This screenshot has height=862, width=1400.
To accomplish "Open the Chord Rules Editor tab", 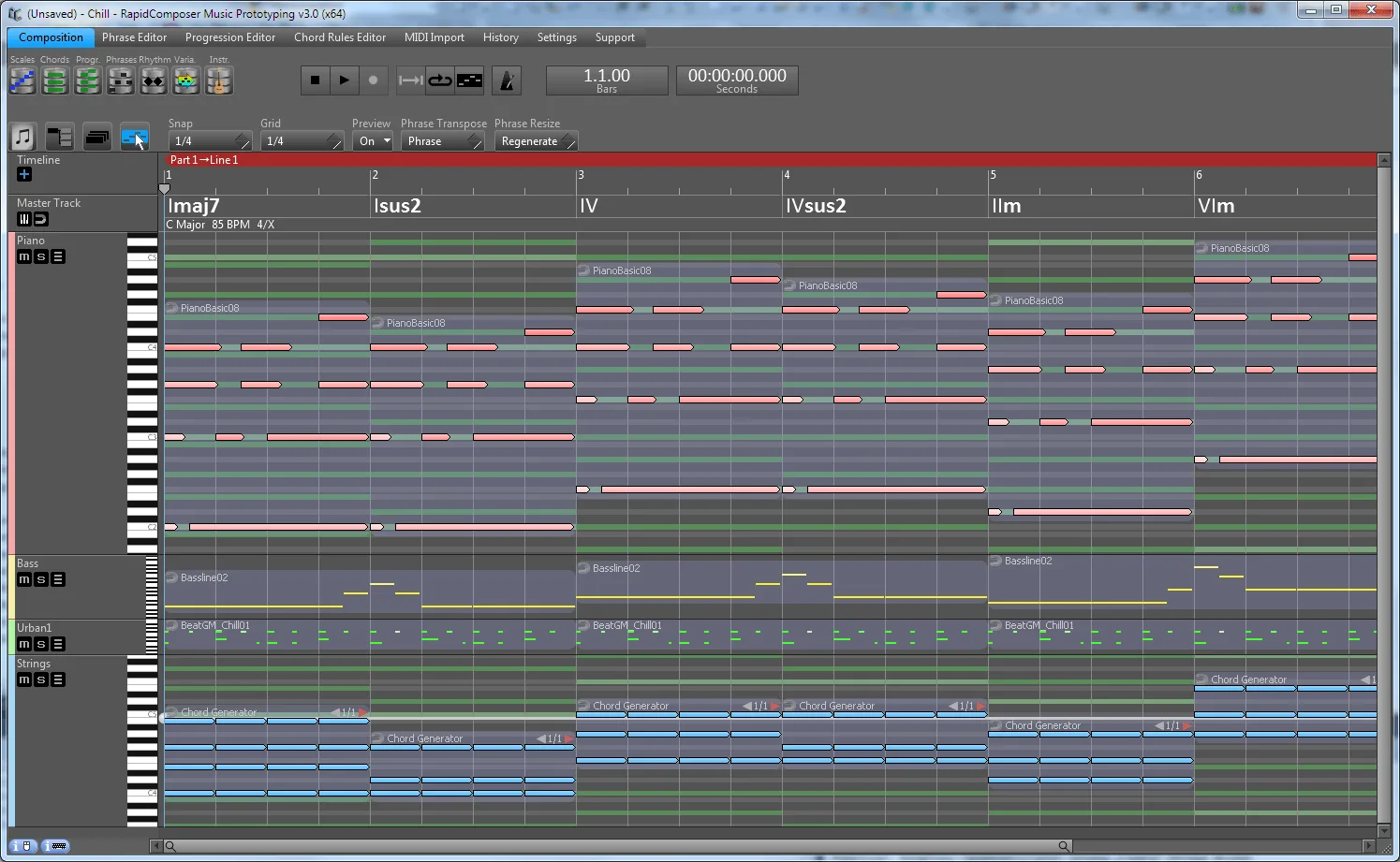I will pos(339,37).
